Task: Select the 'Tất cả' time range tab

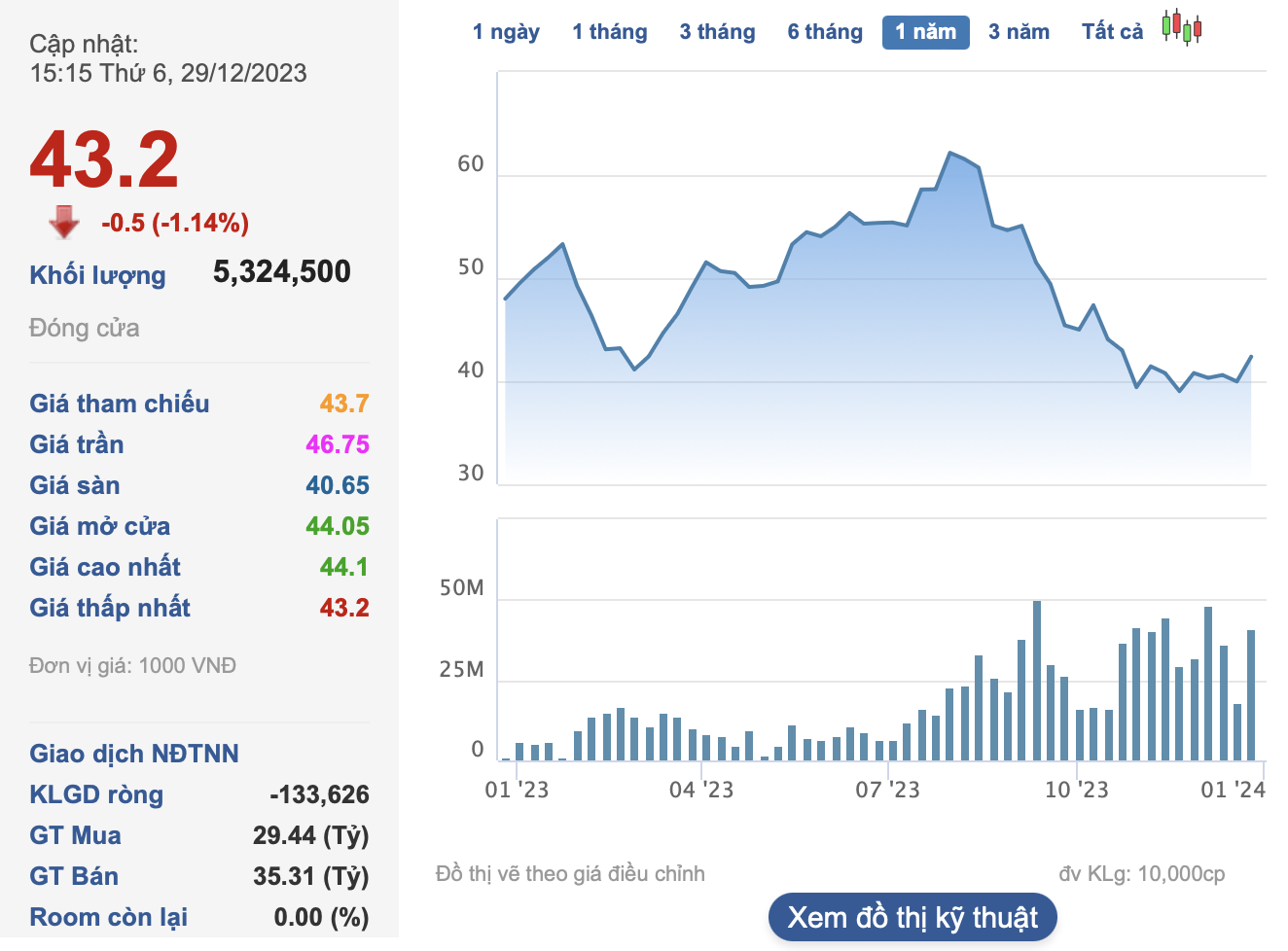Action: [1112, 32]
